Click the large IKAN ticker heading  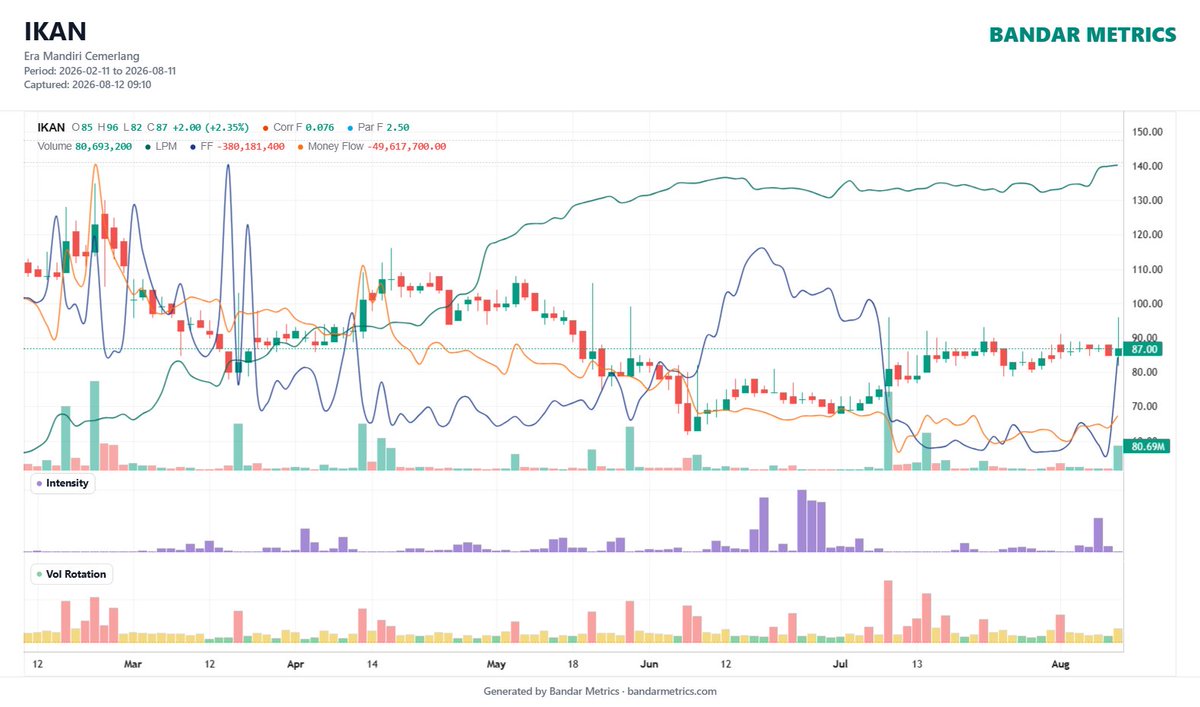pos(57,32)
